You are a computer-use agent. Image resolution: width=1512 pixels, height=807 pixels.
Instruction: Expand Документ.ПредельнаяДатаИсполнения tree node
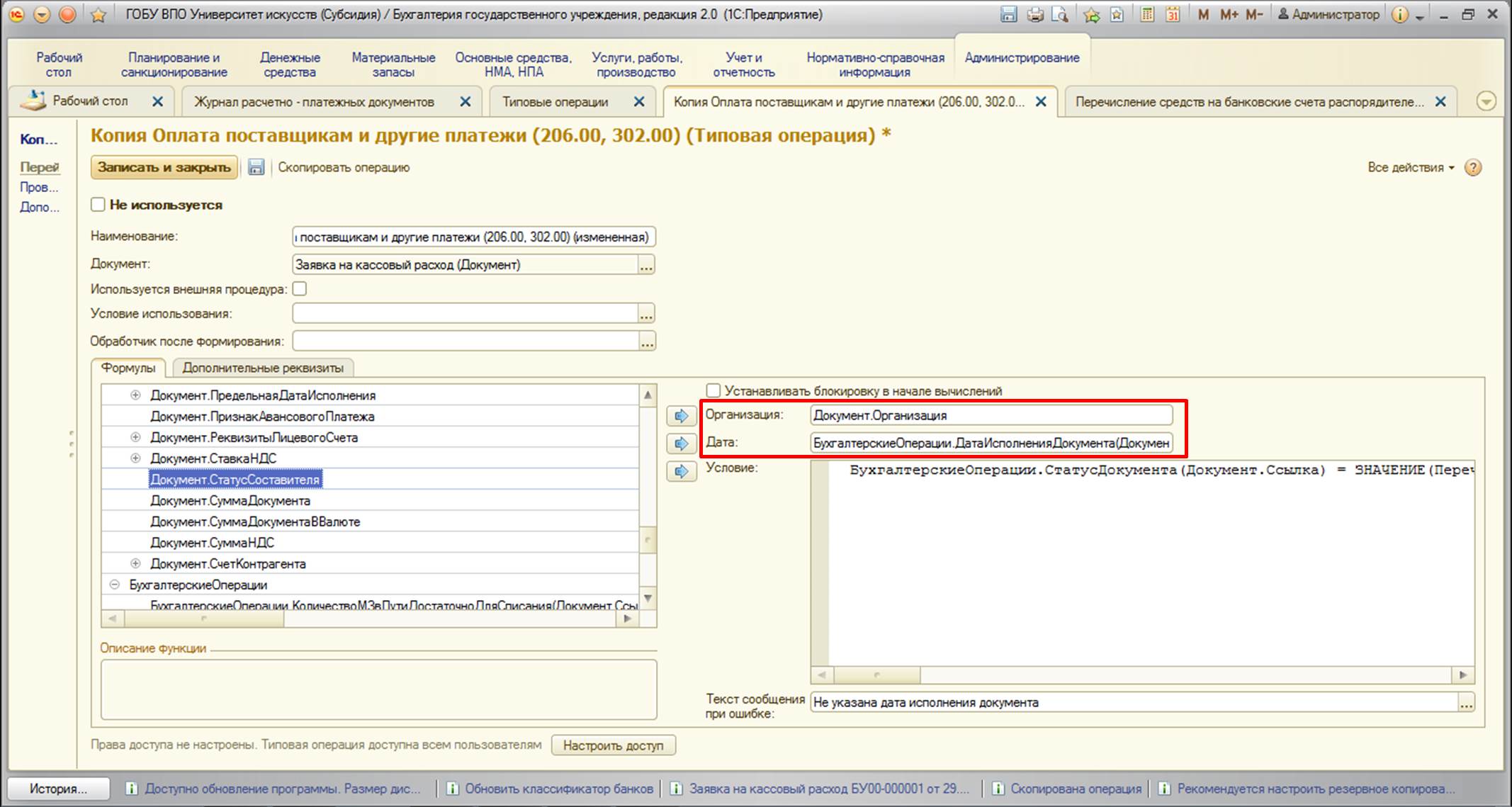(x=135, y=395)
